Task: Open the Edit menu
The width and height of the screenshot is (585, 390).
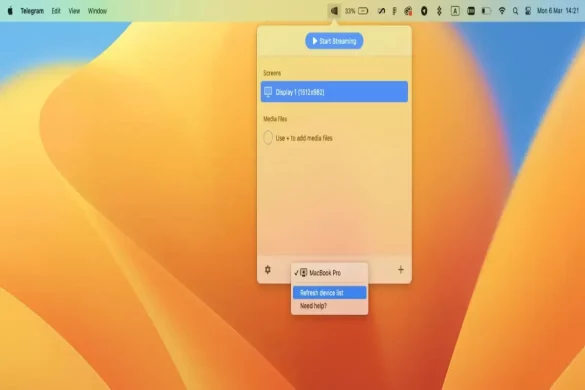Action: tap(56, 11)
